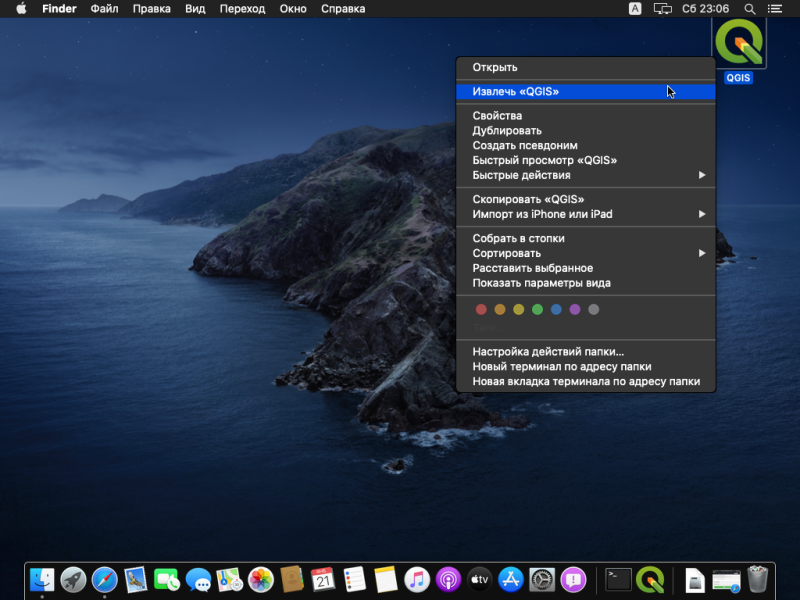
Task: Select Скопировать «QGIS» menu entry
Action: pos(586,199)
